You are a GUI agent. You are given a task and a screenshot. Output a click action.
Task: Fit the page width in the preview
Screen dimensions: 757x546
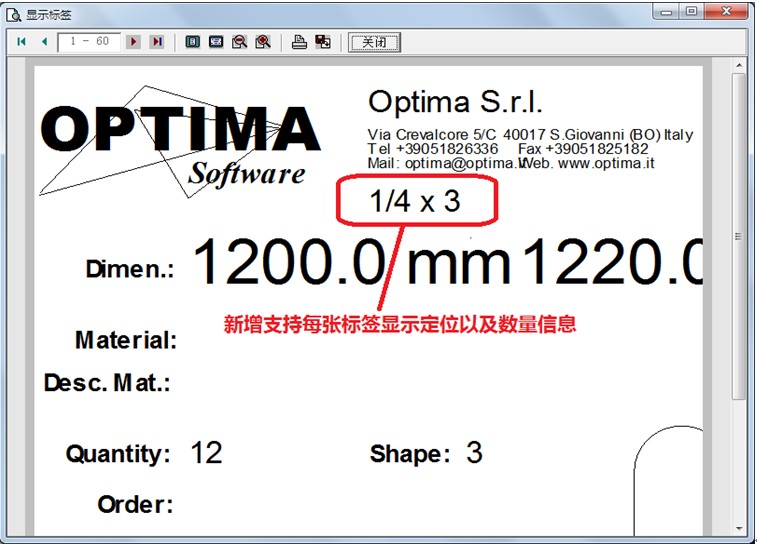point(216,42)
